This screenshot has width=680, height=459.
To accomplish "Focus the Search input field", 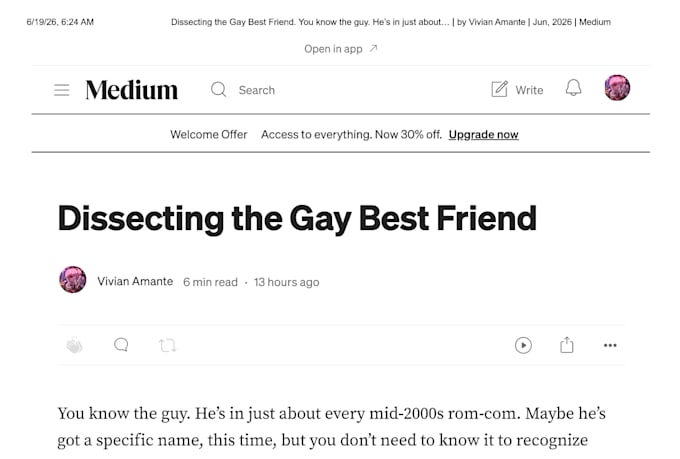I will [x=256, y=90].
